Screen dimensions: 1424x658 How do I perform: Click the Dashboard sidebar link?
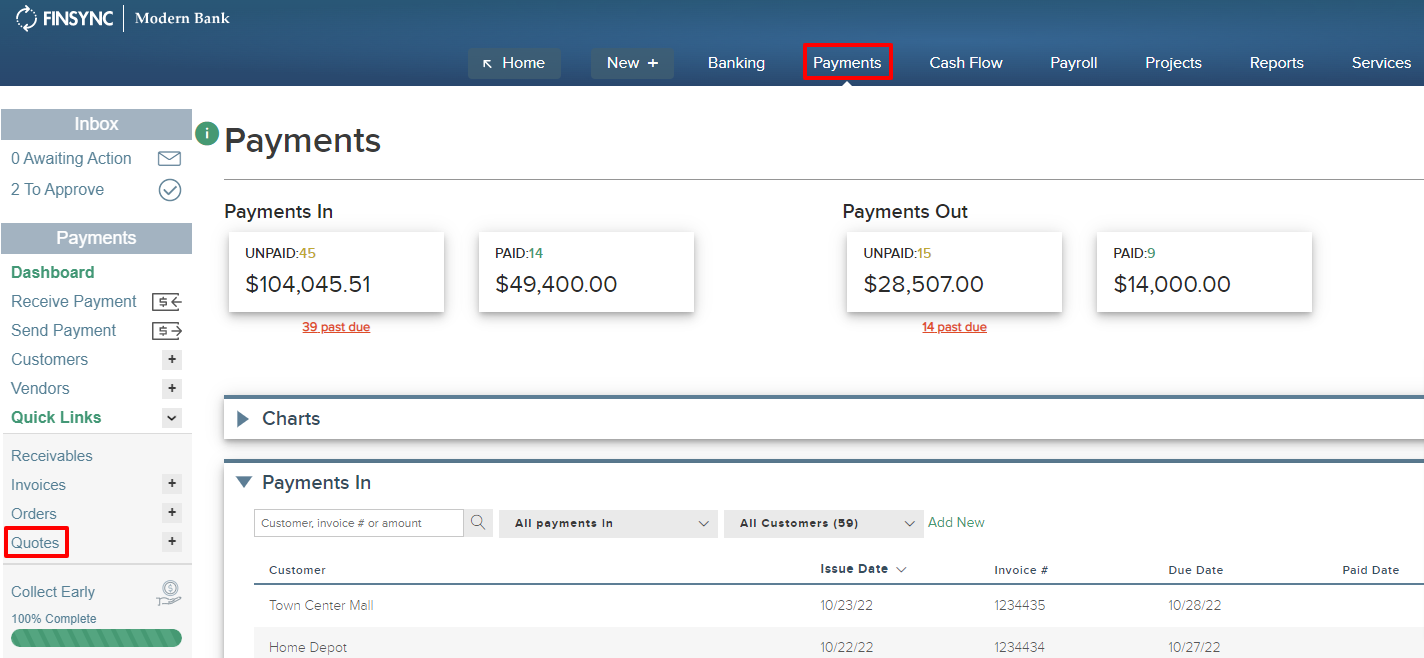pos(53,272)
